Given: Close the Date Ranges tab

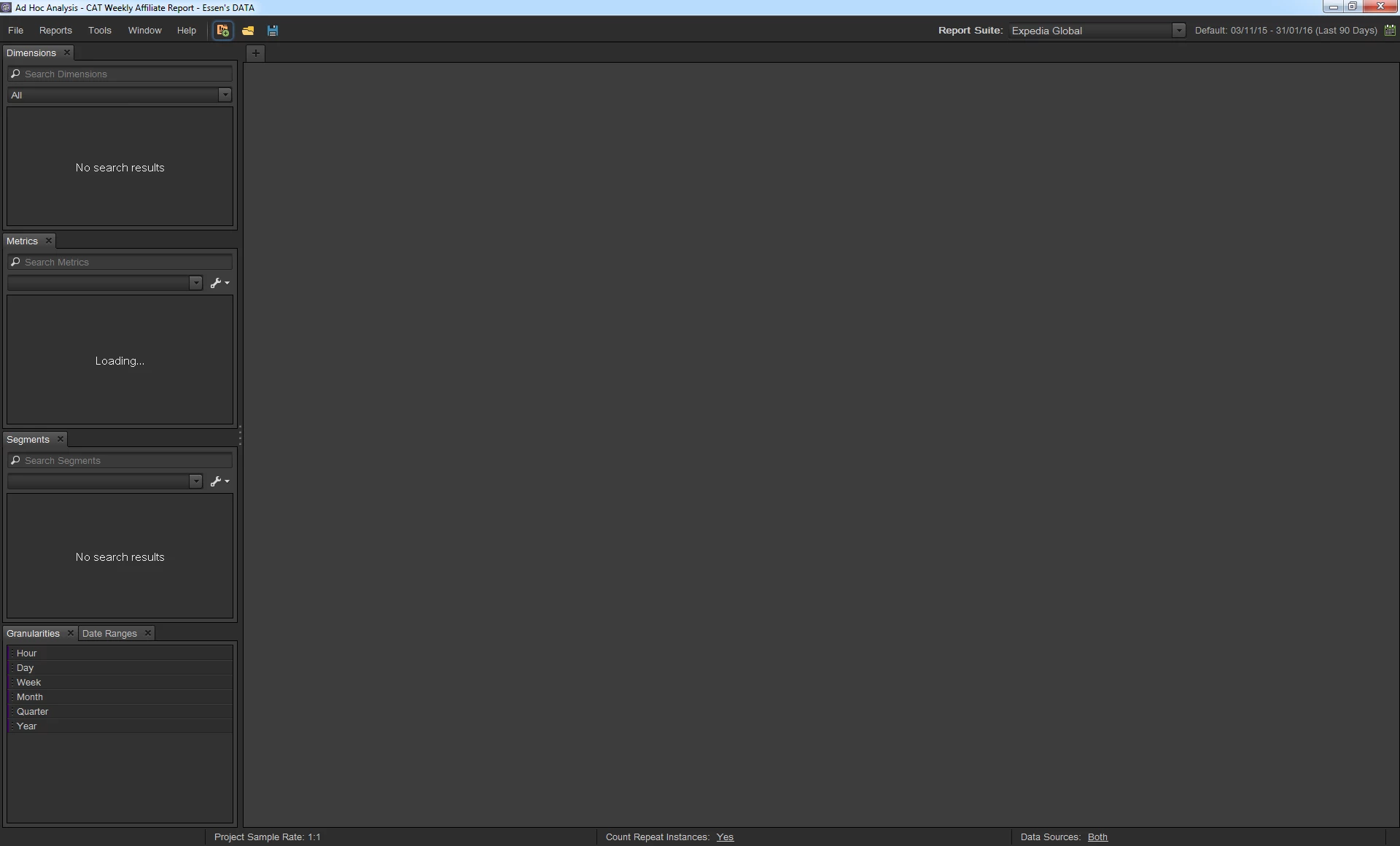Looking at the screenshot, I should [x=147, y=633].
